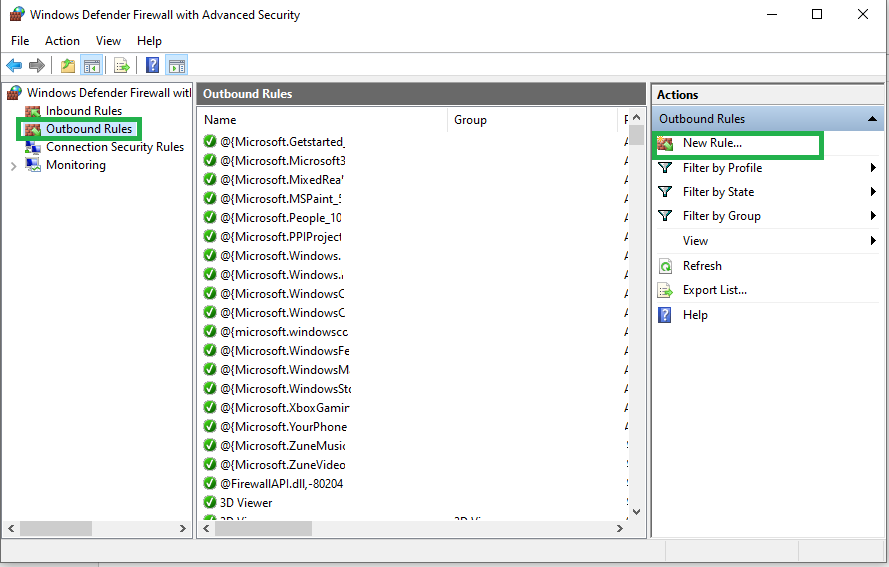Click the Export List toolbar icon
This screenshot has height=567, width=889.
coord(121,66)
